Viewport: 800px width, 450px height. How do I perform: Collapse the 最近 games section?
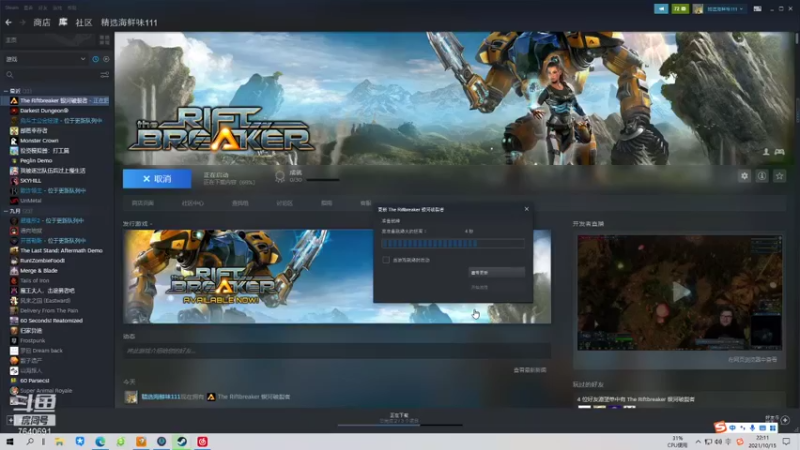coord(6,91)
